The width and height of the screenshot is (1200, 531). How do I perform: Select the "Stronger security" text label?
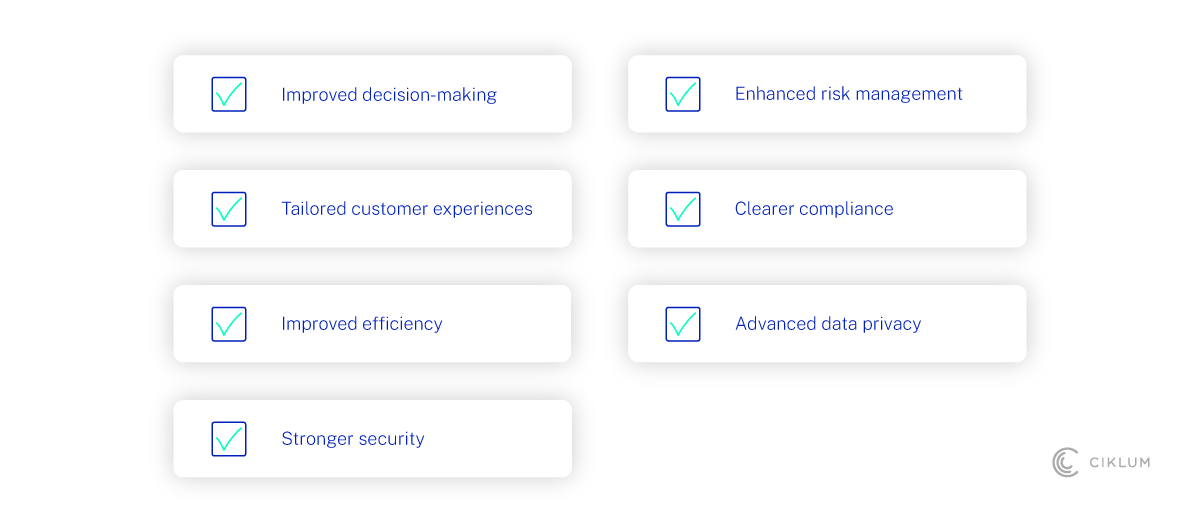coord(353,439)
